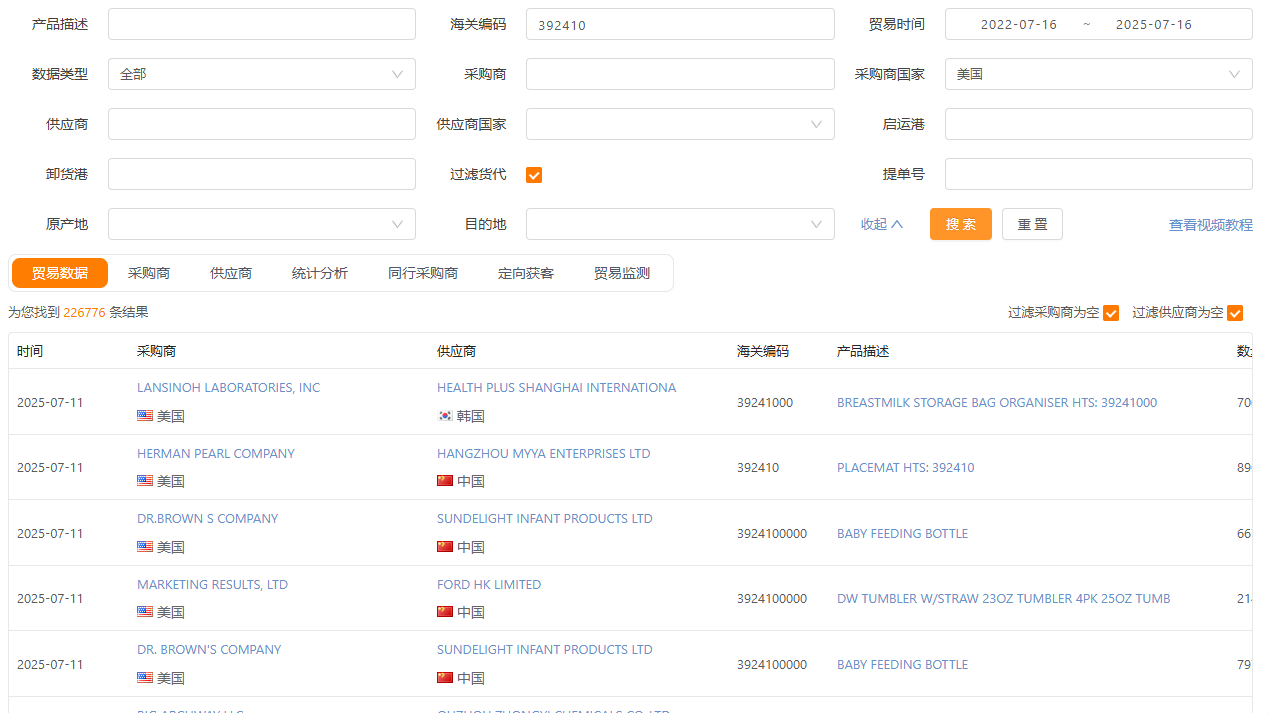
Task: Open the 目的地 dropdown
Action: [x=680, y=224]
